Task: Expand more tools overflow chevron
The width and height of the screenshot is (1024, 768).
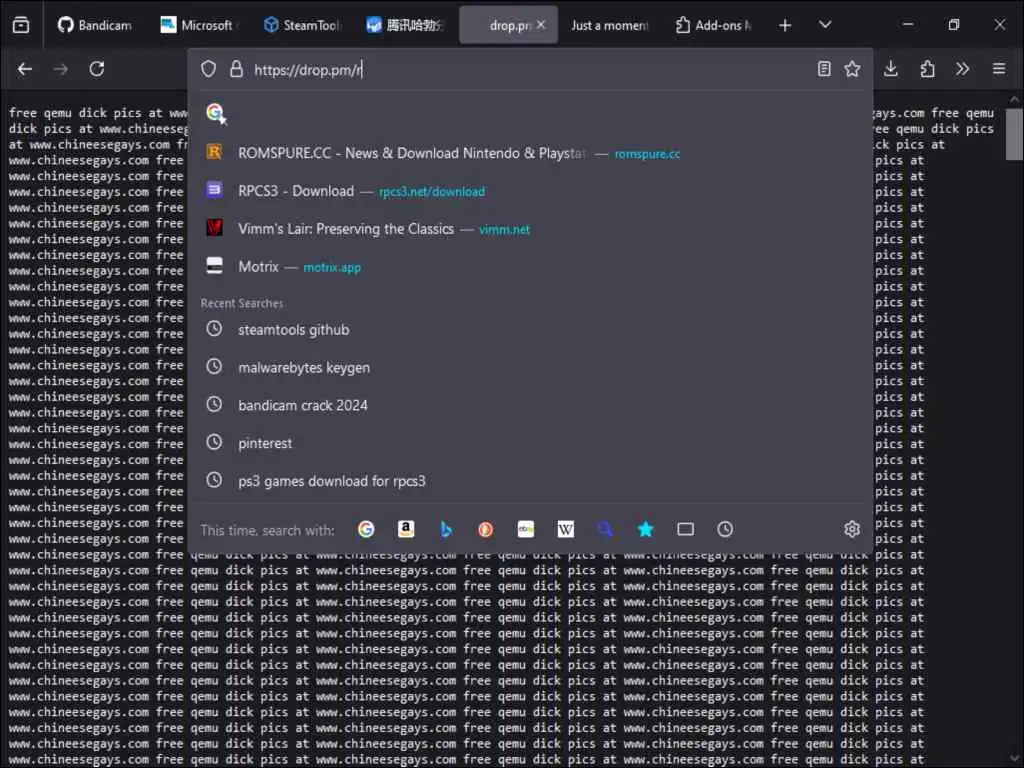Action: [963, 69]
